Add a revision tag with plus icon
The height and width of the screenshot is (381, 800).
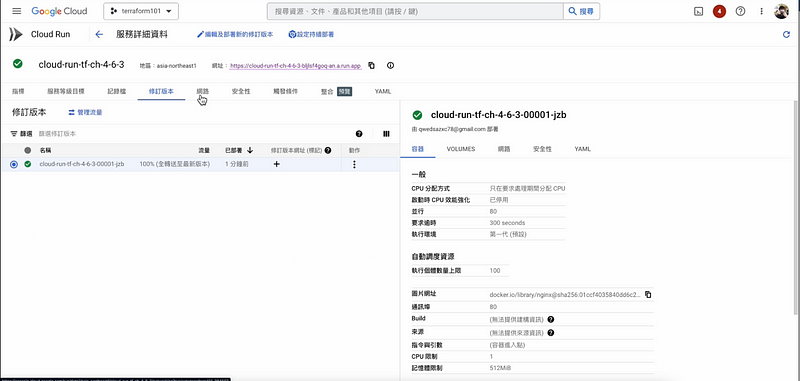click(x=277, y=164)
